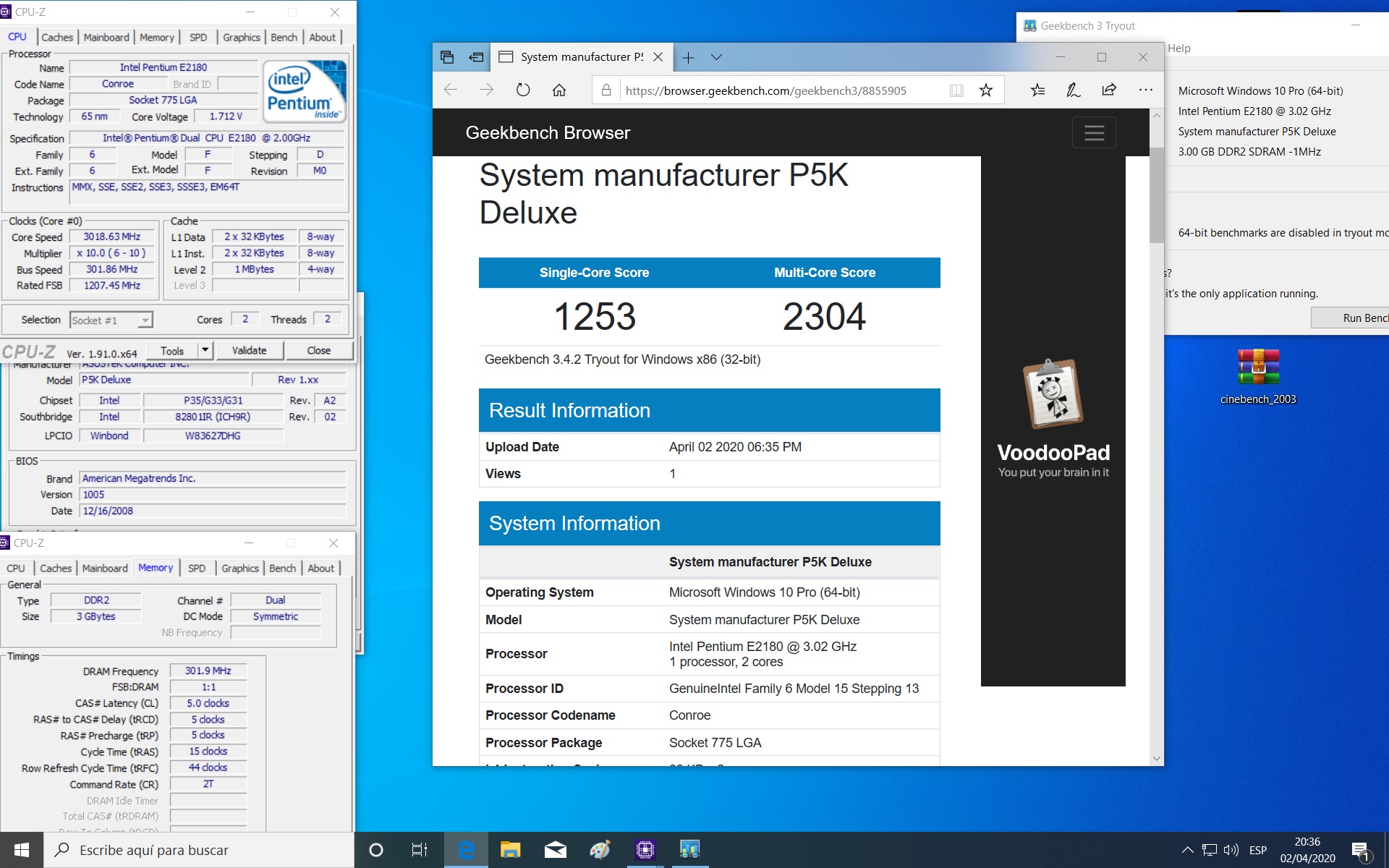
Task: Click the Tools button in CPU-Z
Action: tap(172, 351)
